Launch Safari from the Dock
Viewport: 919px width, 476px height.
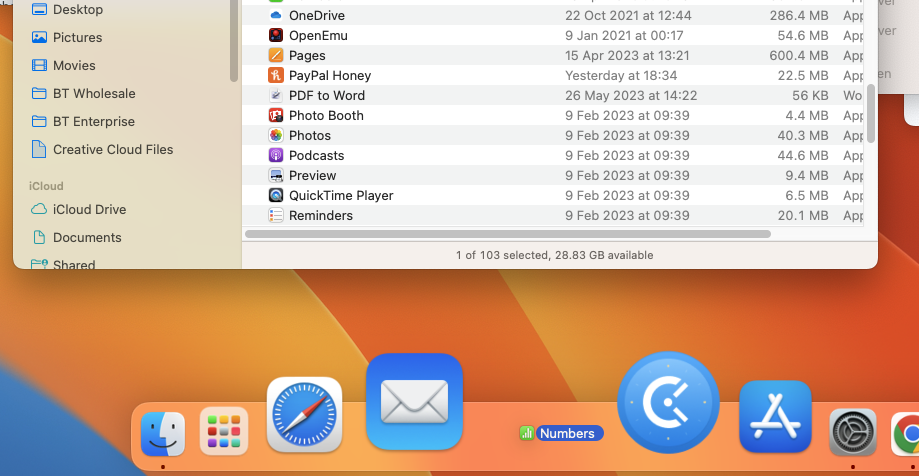click(305, 414)
